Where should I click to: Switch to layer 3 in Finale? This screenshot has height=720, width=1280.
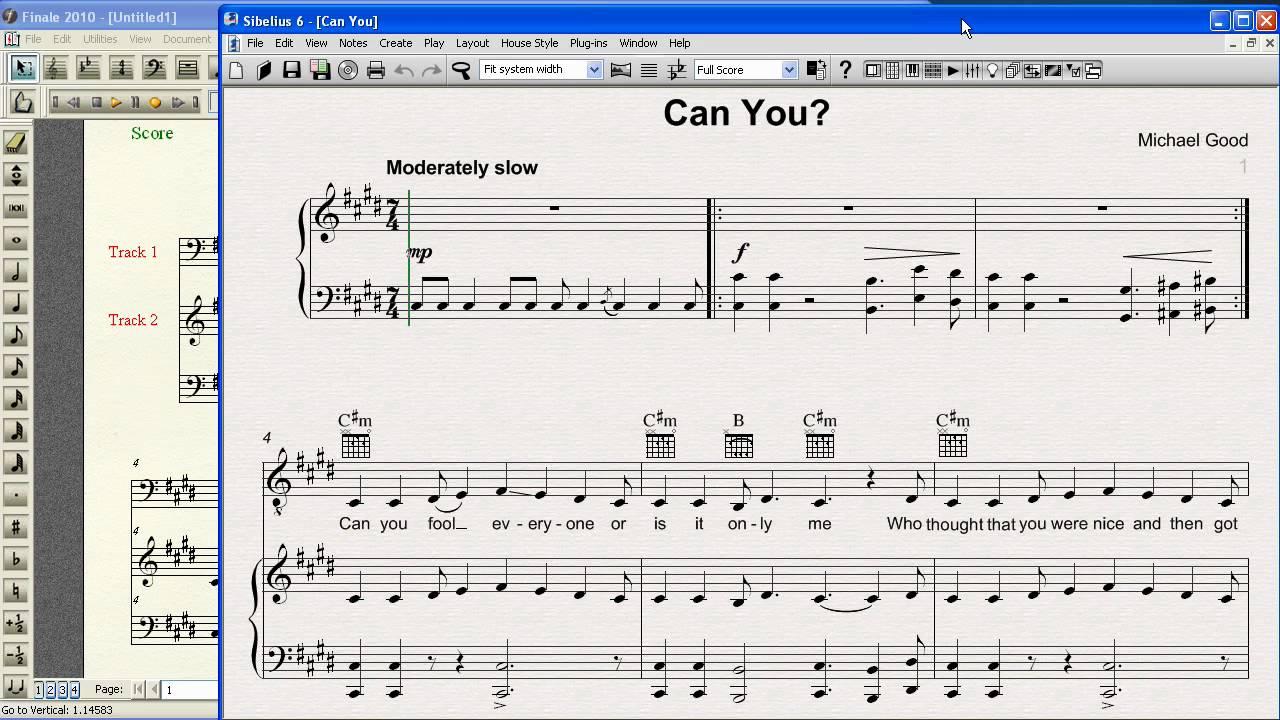coord(63,690)
